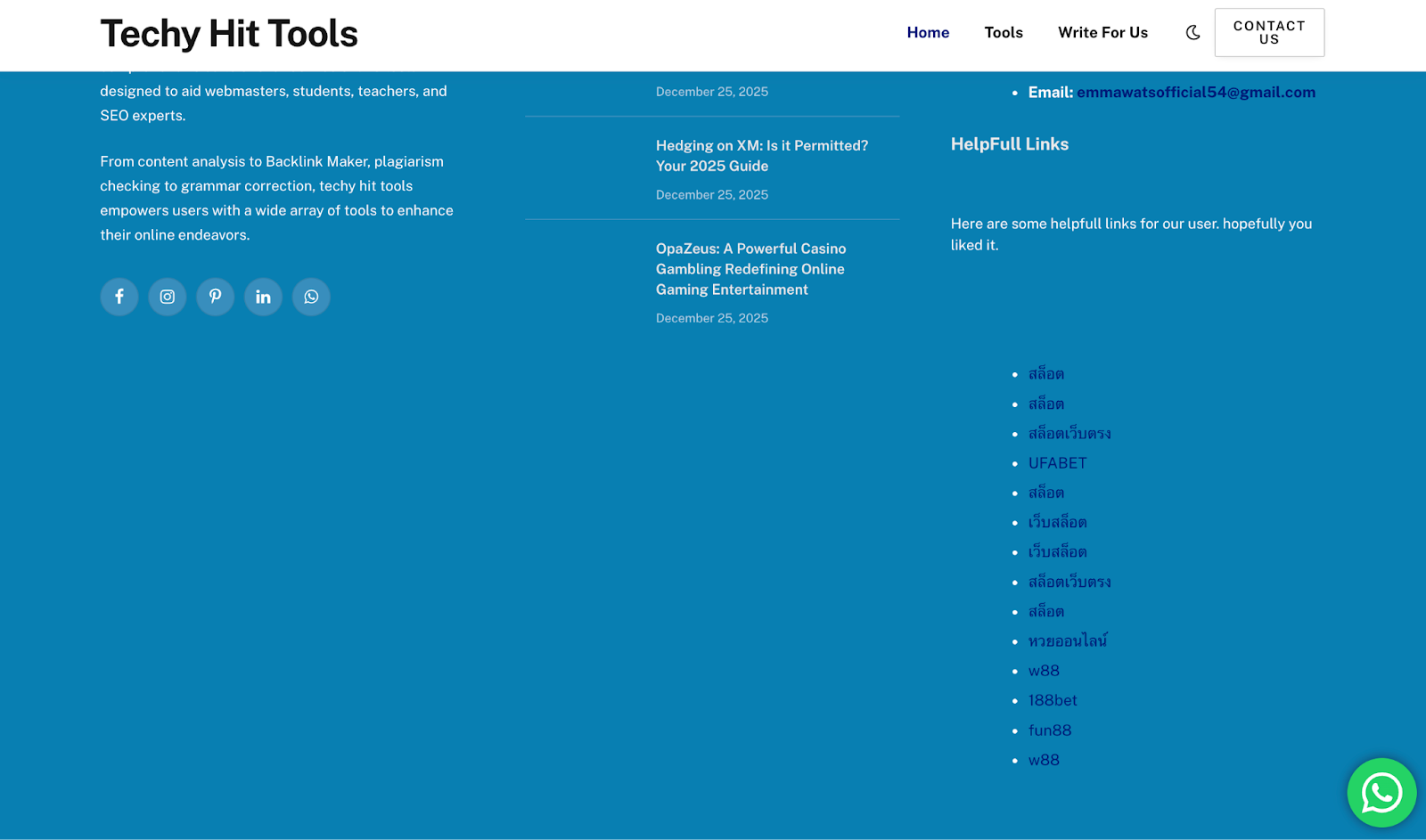The width and height of the screenshot is (1426, 840).
Task: Open the Hedging on XM article
Action: (x=761, y=156)
